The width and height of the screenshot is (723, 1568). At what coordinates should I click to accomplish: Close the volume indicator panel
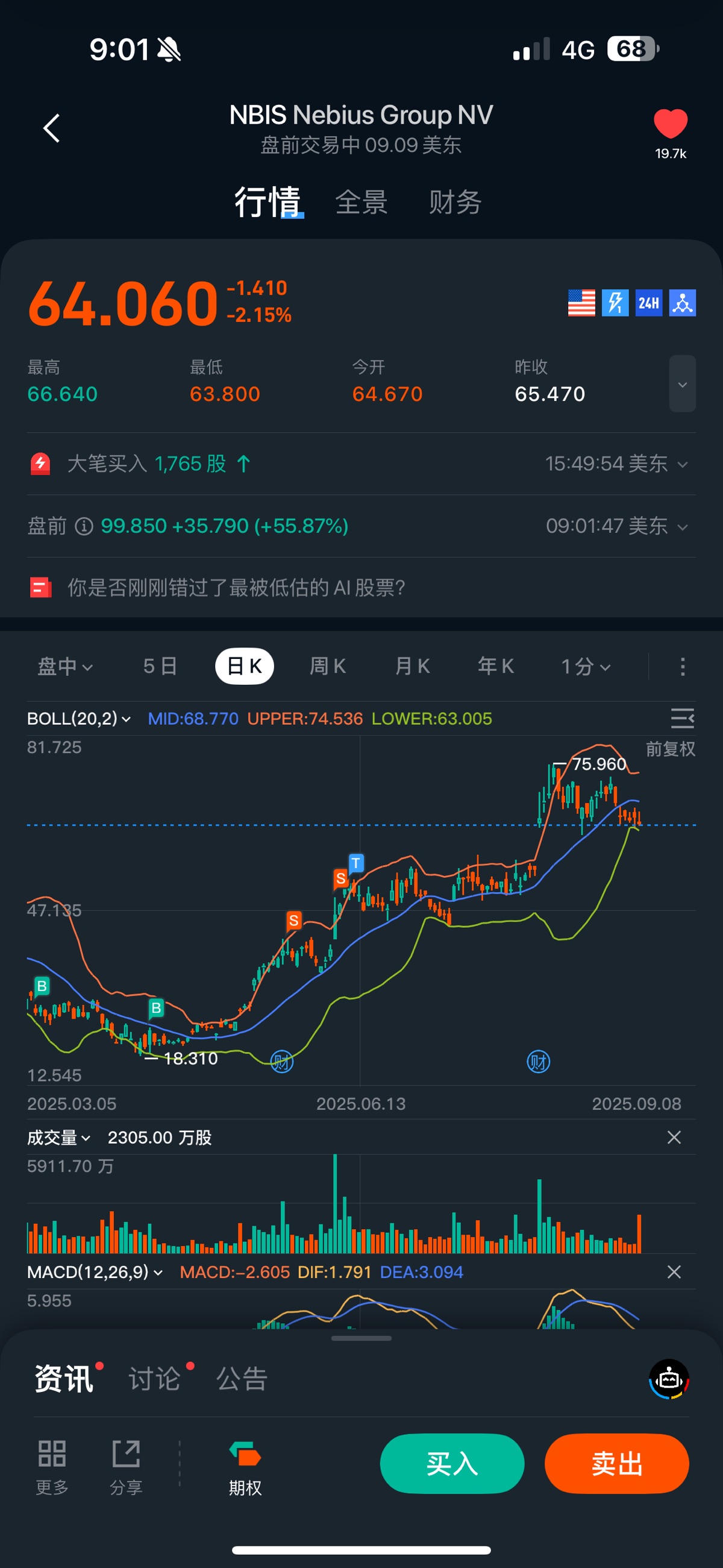[674, 1137]
